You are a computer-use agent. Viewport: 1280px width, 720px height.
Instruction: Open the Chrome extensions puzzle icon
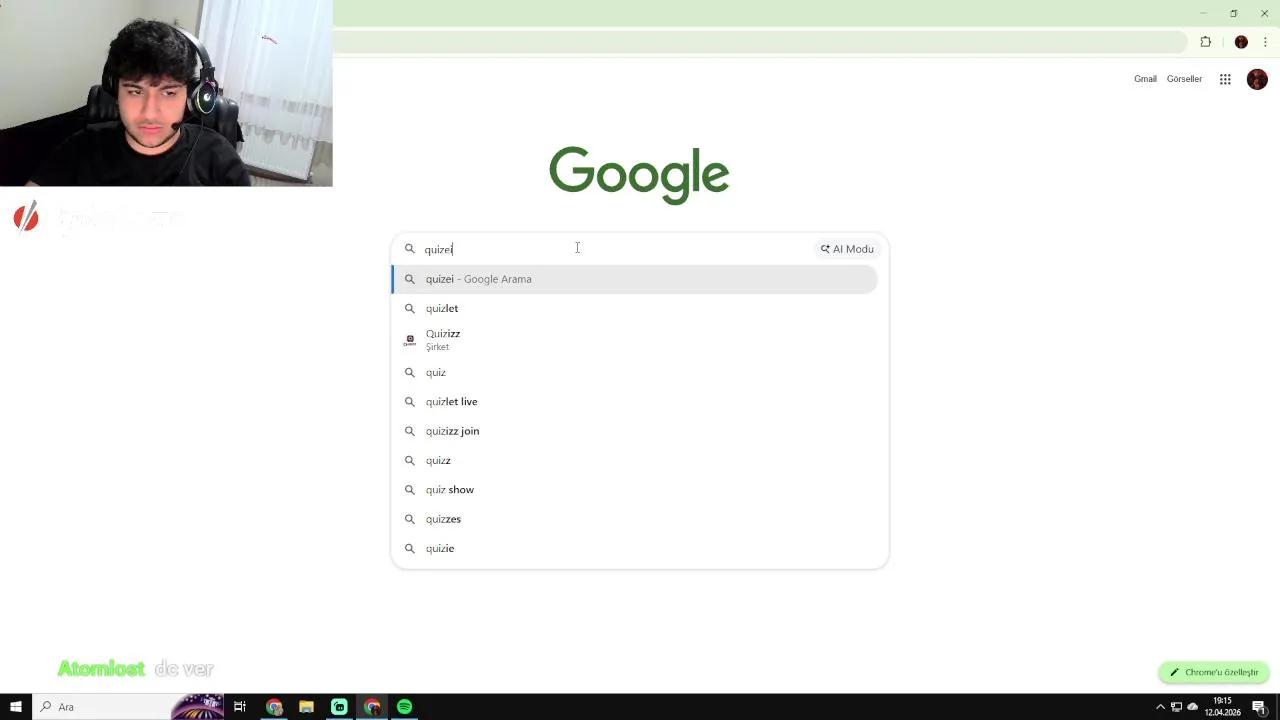click(x=1205, y=42)
